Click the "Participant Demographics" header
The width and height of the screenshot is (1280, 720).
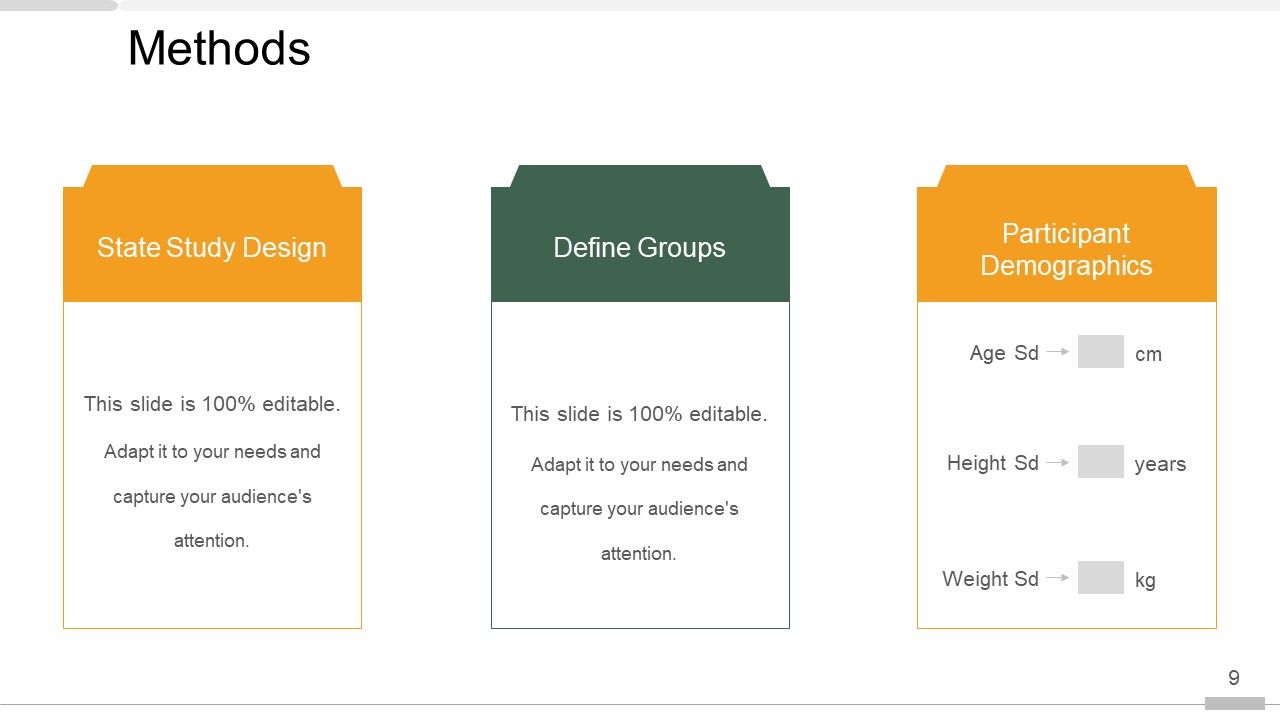pos(1066,249)
